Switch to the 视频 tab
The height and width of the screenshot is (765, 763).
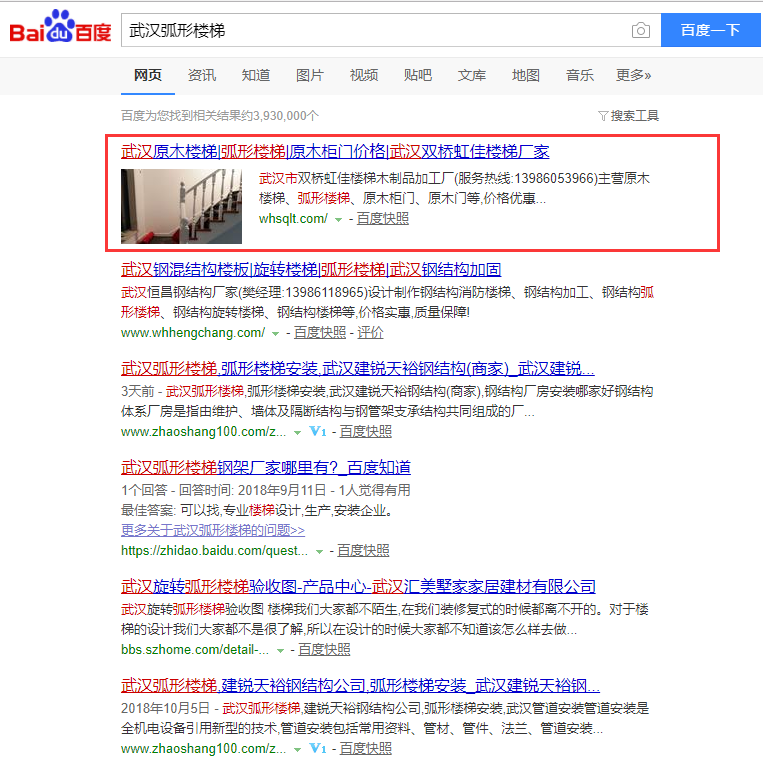(364, 75)
